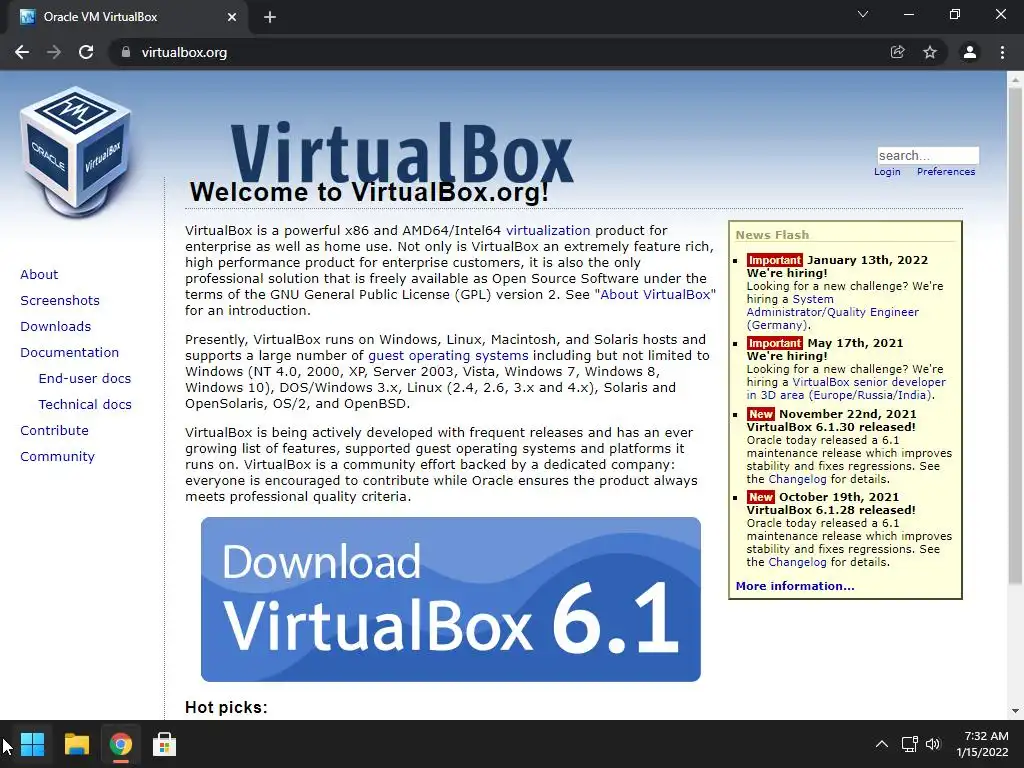Open the Windows Start button
Screen dimensions: 1024x768
click(x=32, y=744)
